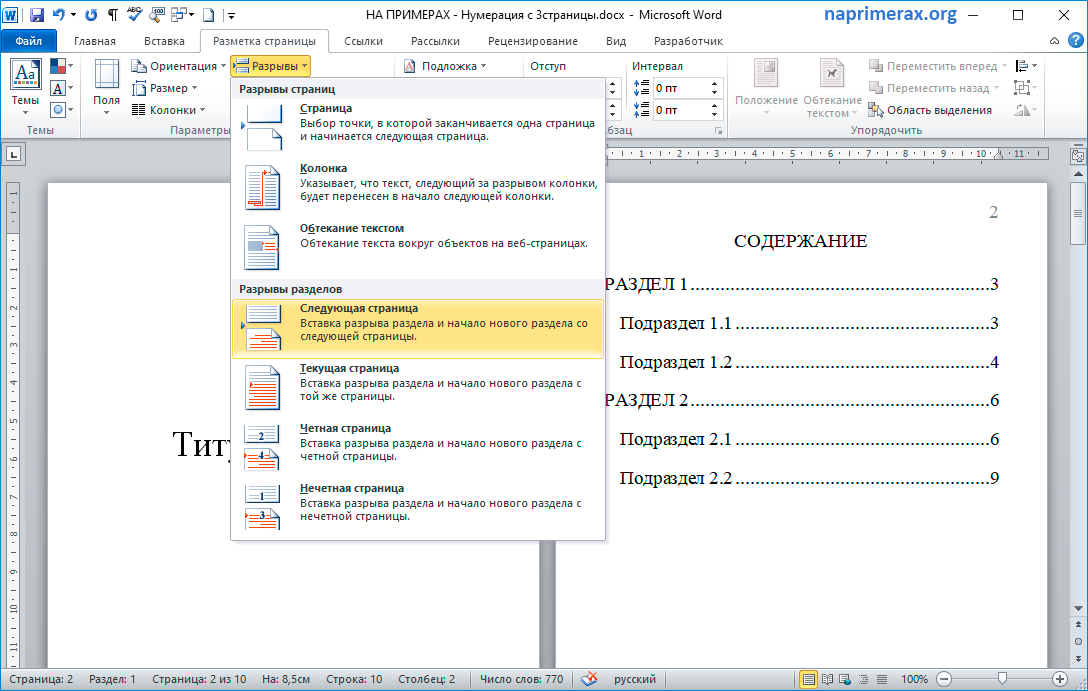Select Следующая страница section break
1088x691 pixels.
(x=418, y=329)
